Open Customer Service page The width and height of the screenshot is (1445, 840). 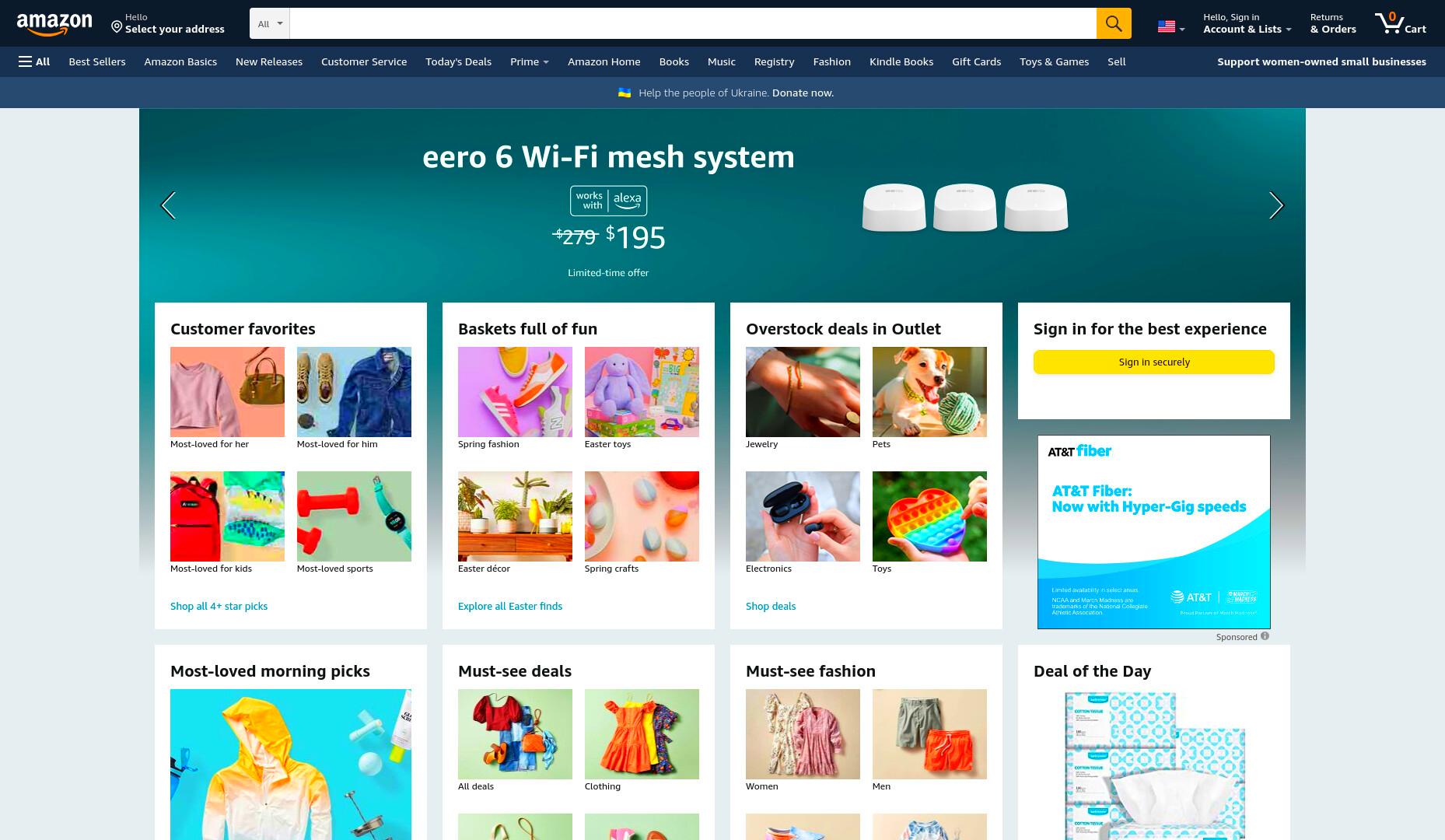364,61
